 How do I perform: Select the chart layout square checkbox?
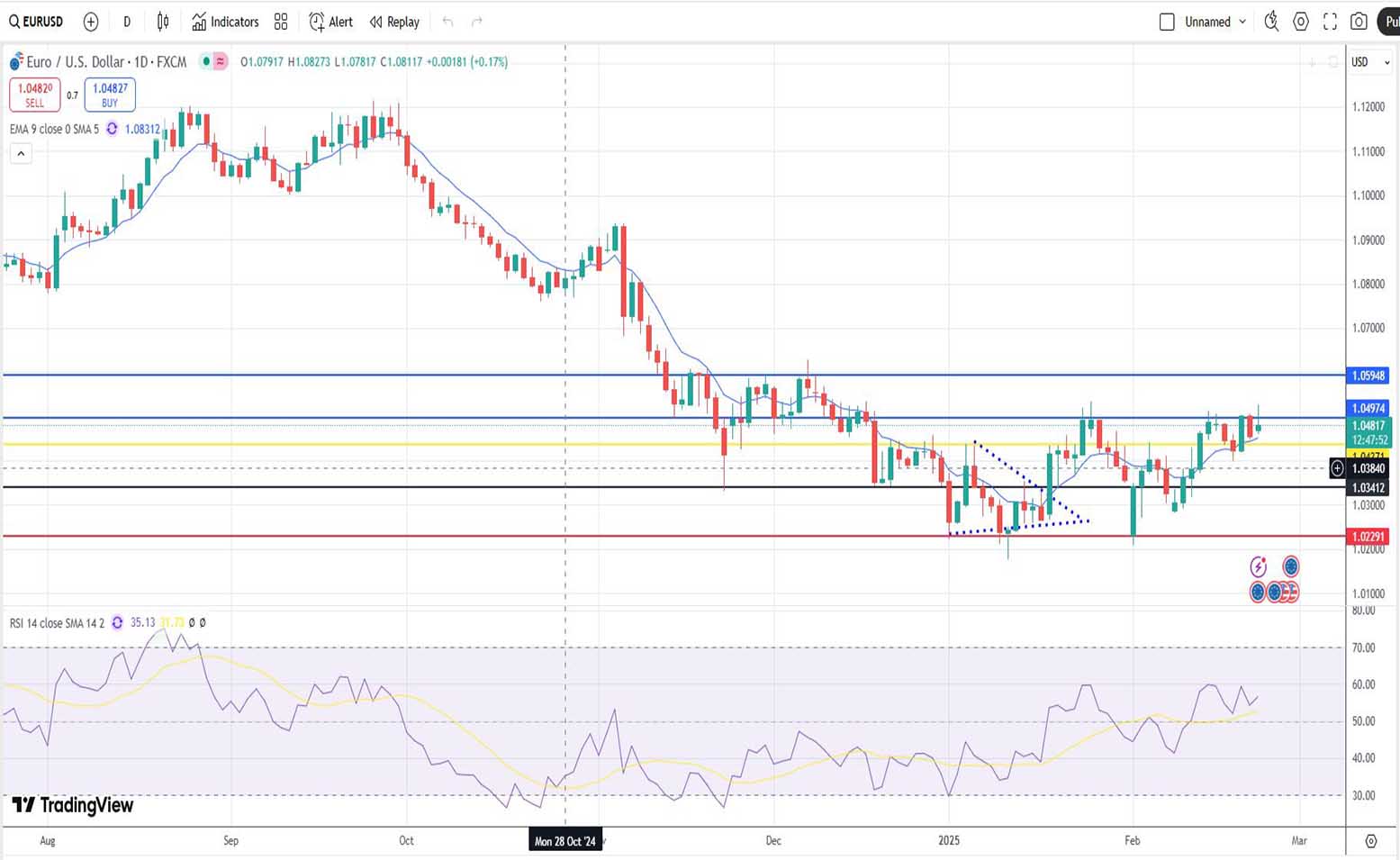point(1167,22)
